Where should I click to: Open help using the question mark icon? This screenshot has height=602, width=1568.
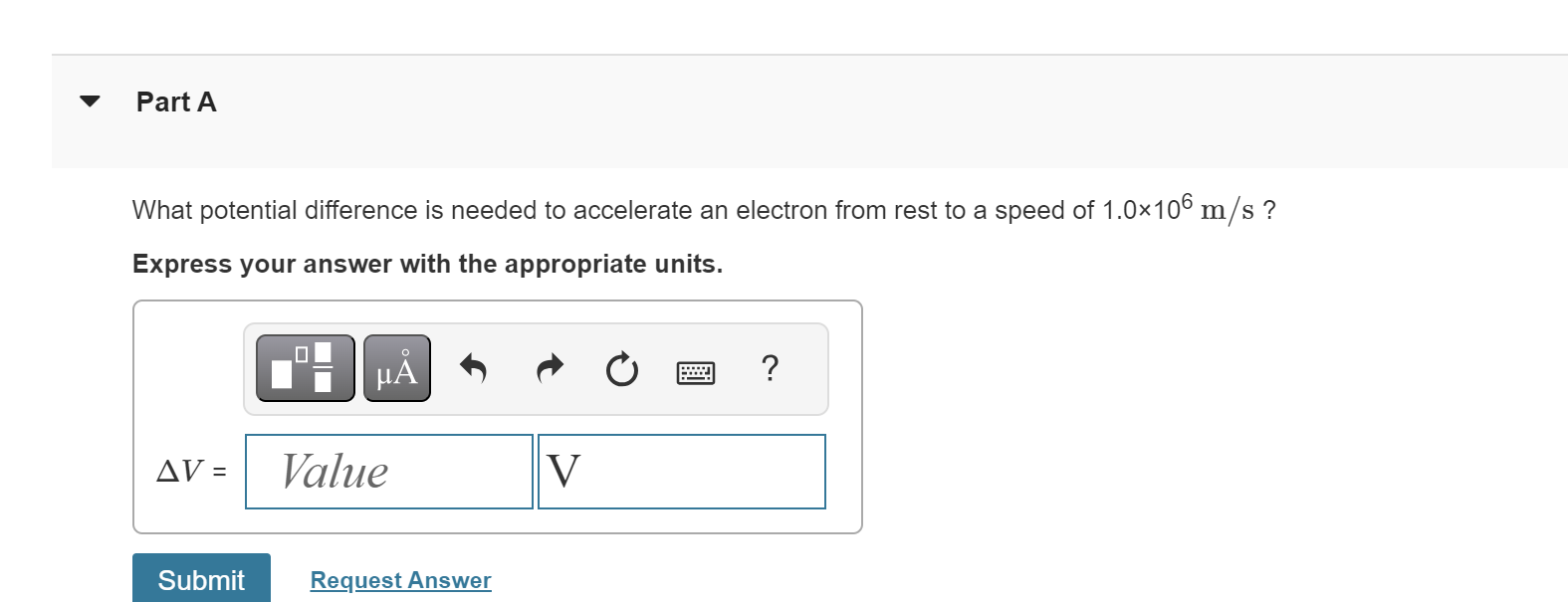click(770, 367)
